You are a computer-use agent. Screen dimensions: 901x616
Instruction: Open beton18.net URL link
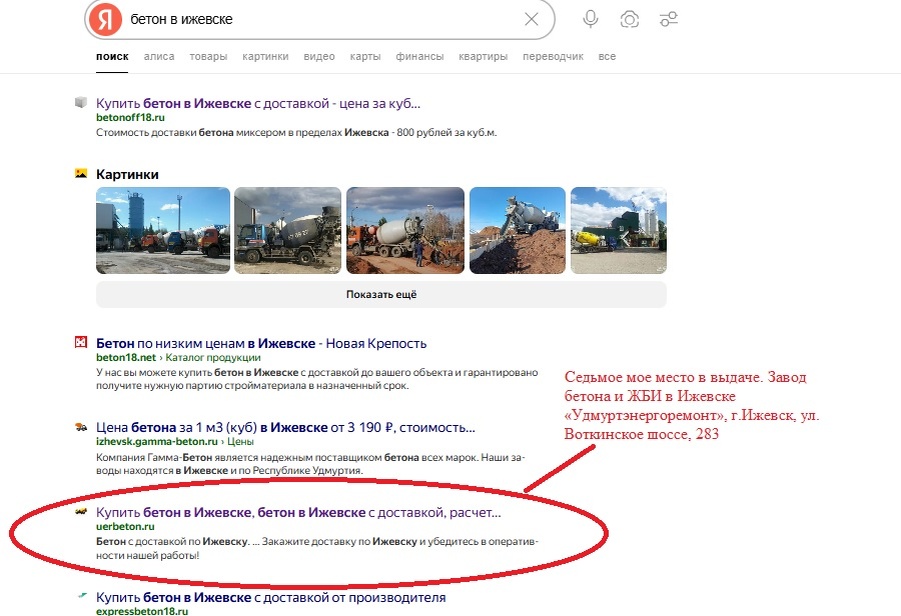point(126,357)
